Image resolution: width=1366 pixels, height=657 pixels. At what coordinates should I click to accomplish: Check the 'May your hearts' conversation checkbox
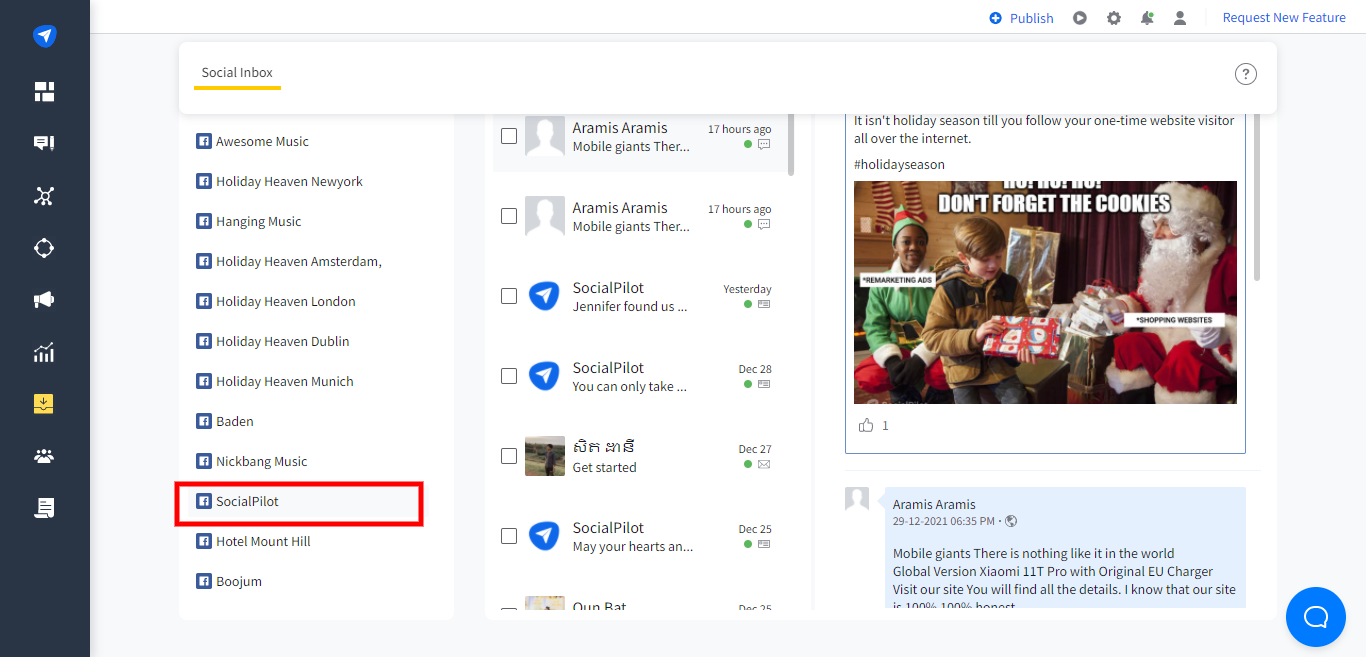(x=509, y=536)
